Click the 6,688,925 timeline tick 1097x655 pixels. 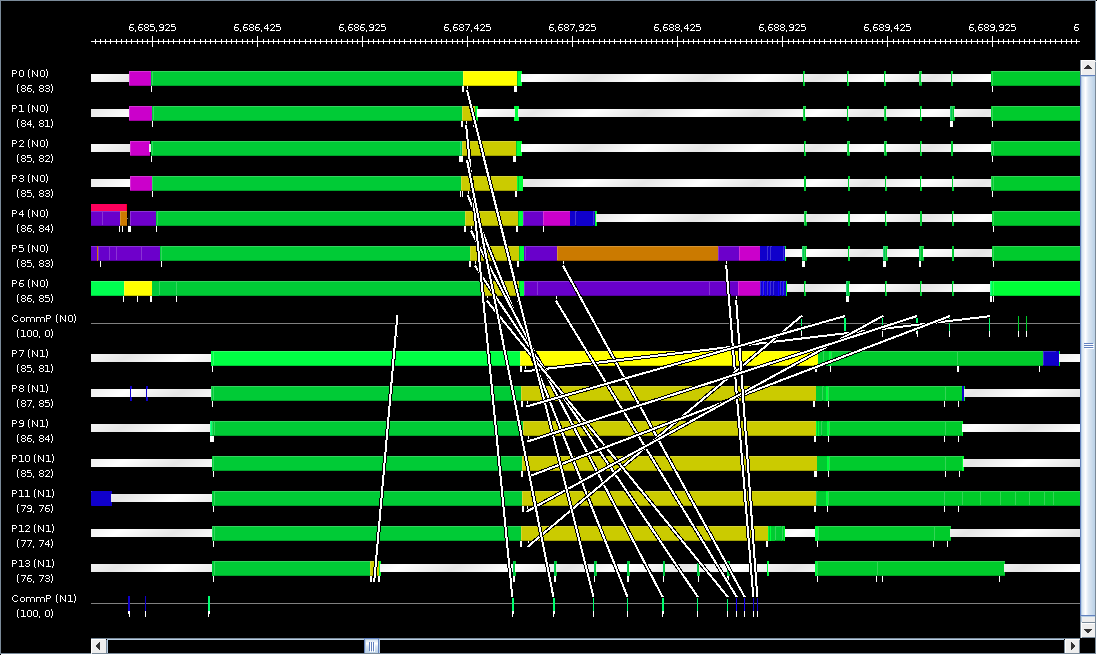(x=782, y=27)
